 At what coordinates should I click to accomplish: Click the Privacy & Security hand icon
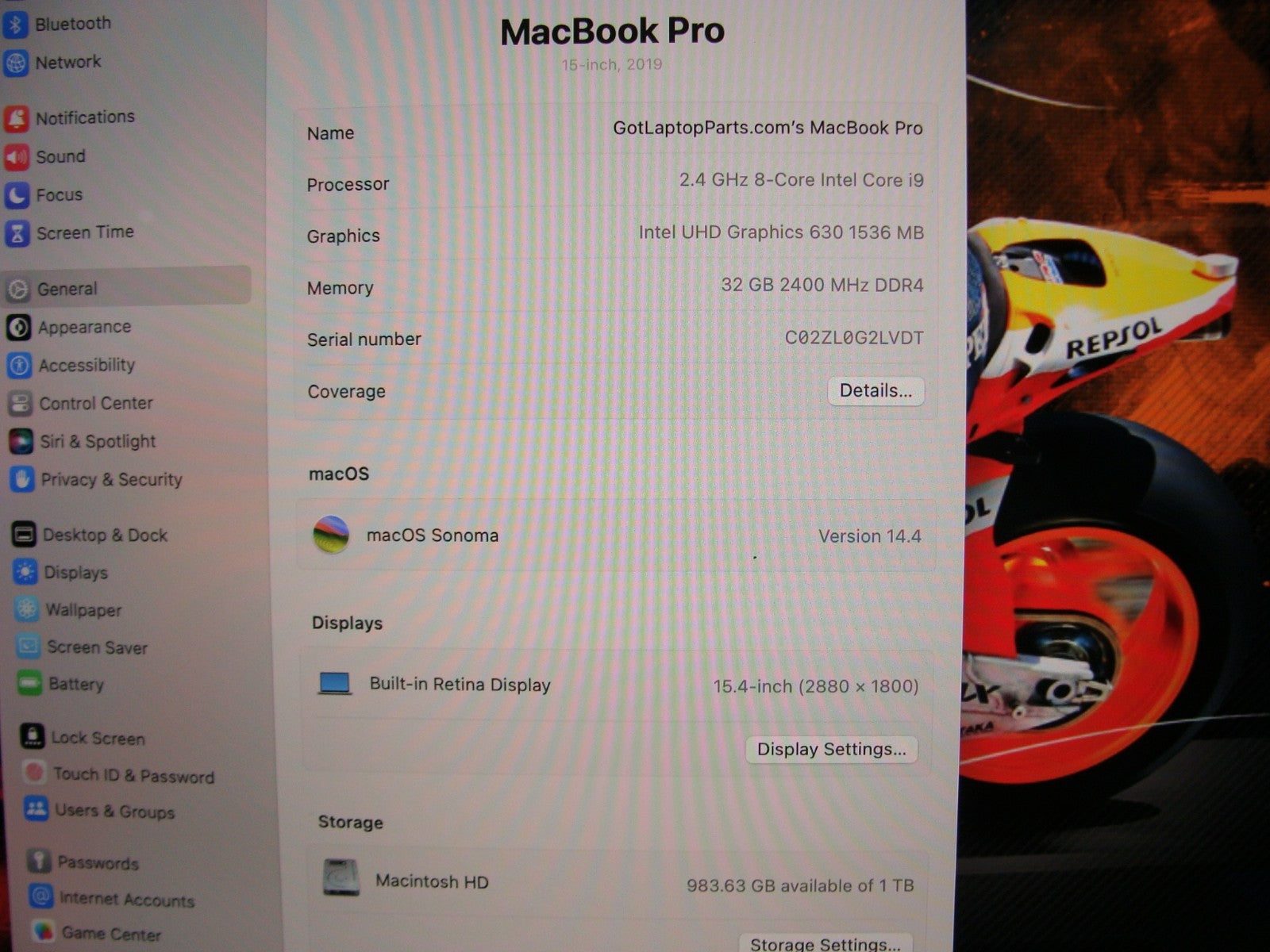21,479
